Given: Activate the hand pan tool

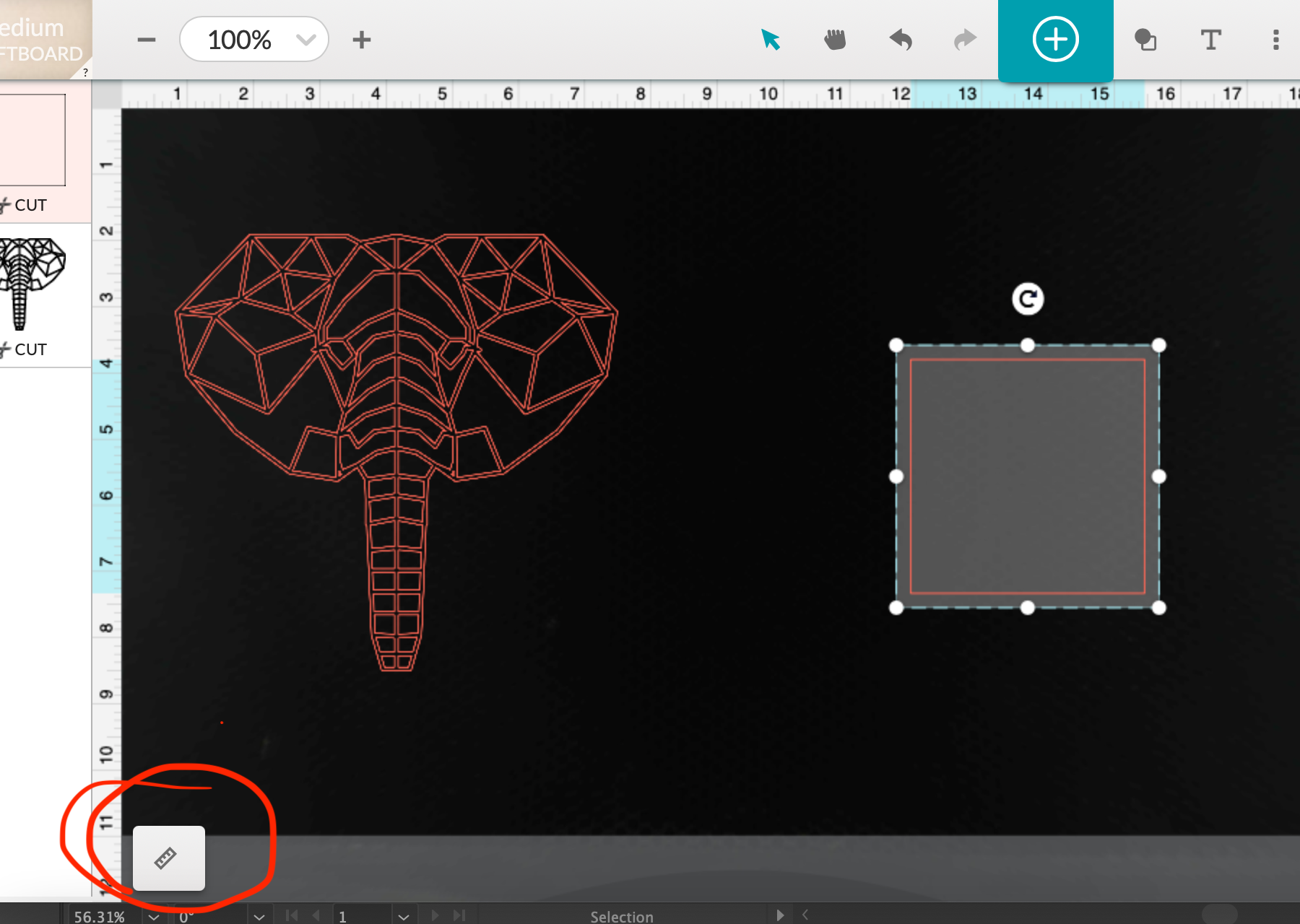Looking at the screenshot, I should (836, 40).
